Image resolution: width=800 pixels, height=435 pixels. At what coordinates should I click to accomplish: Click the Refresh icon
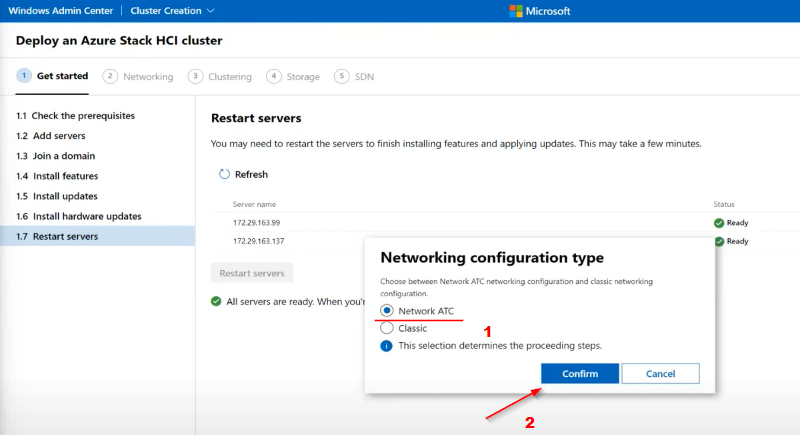(224, 174)
